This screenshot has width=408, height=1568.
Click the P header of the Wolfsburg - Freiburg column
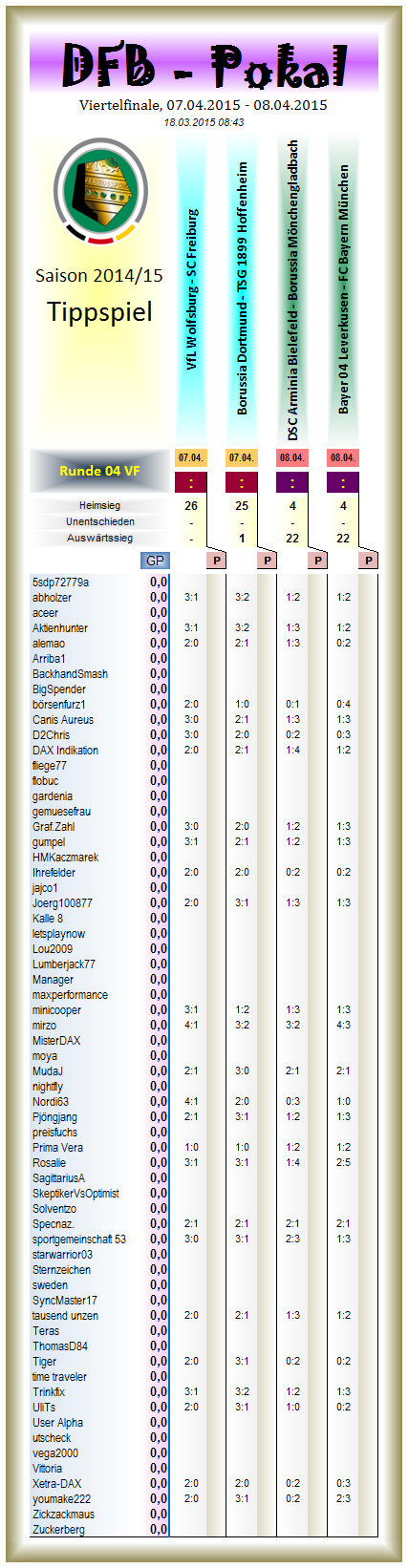pos(217,561)
